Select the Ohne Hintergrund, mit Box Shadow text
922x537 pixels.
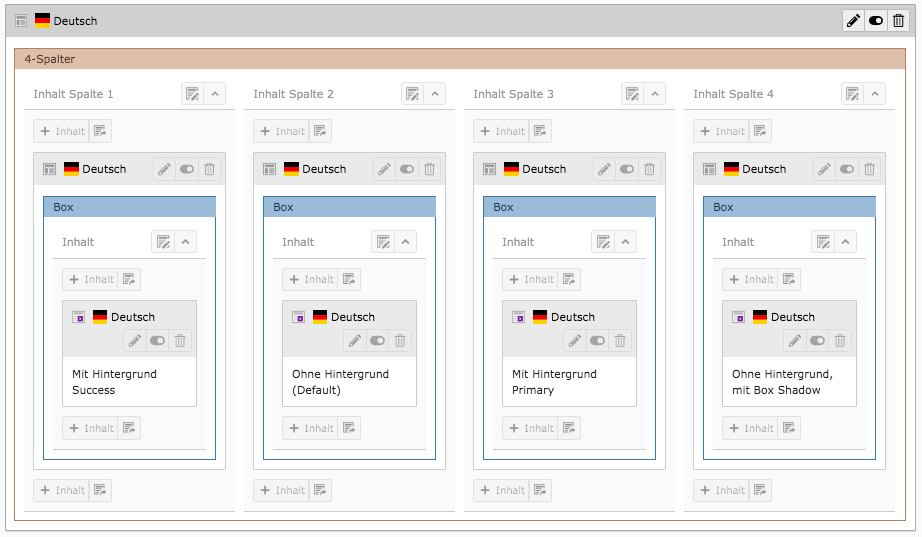click(782, 382)
